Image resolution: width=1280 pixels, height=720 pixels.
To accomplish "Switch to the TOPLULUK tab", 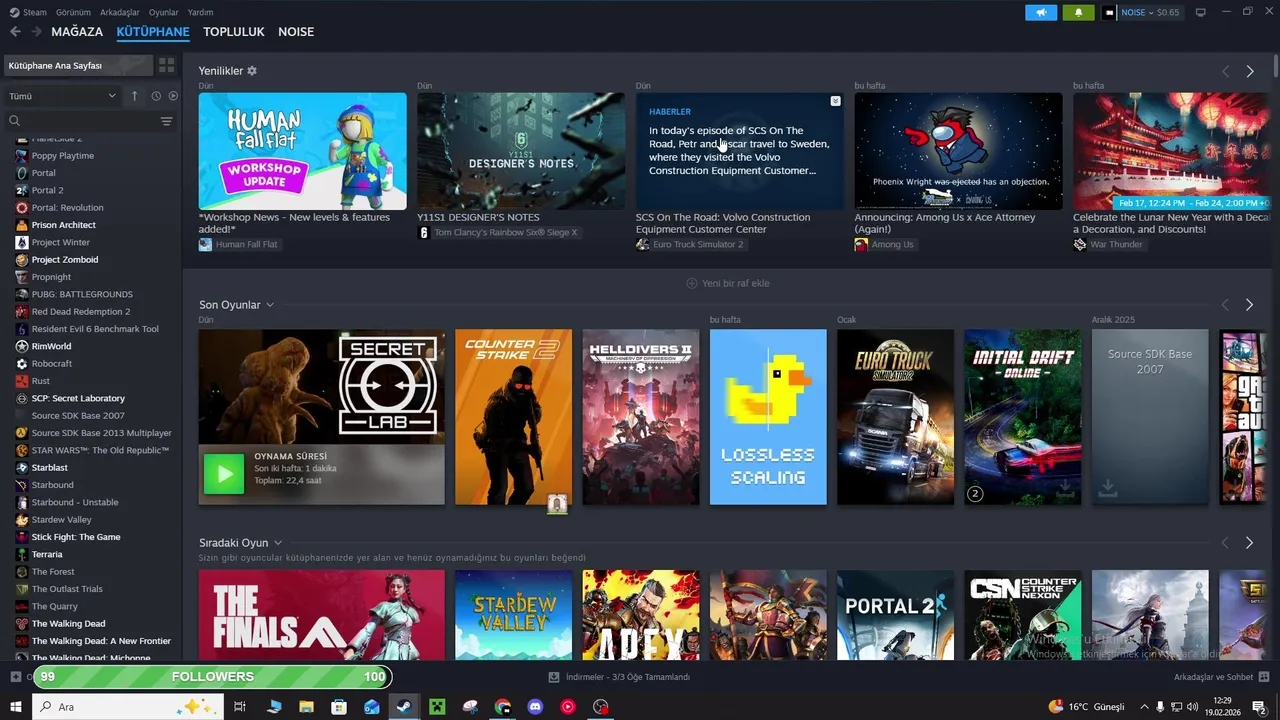I will pyautogui.click(x=234, y=32).
